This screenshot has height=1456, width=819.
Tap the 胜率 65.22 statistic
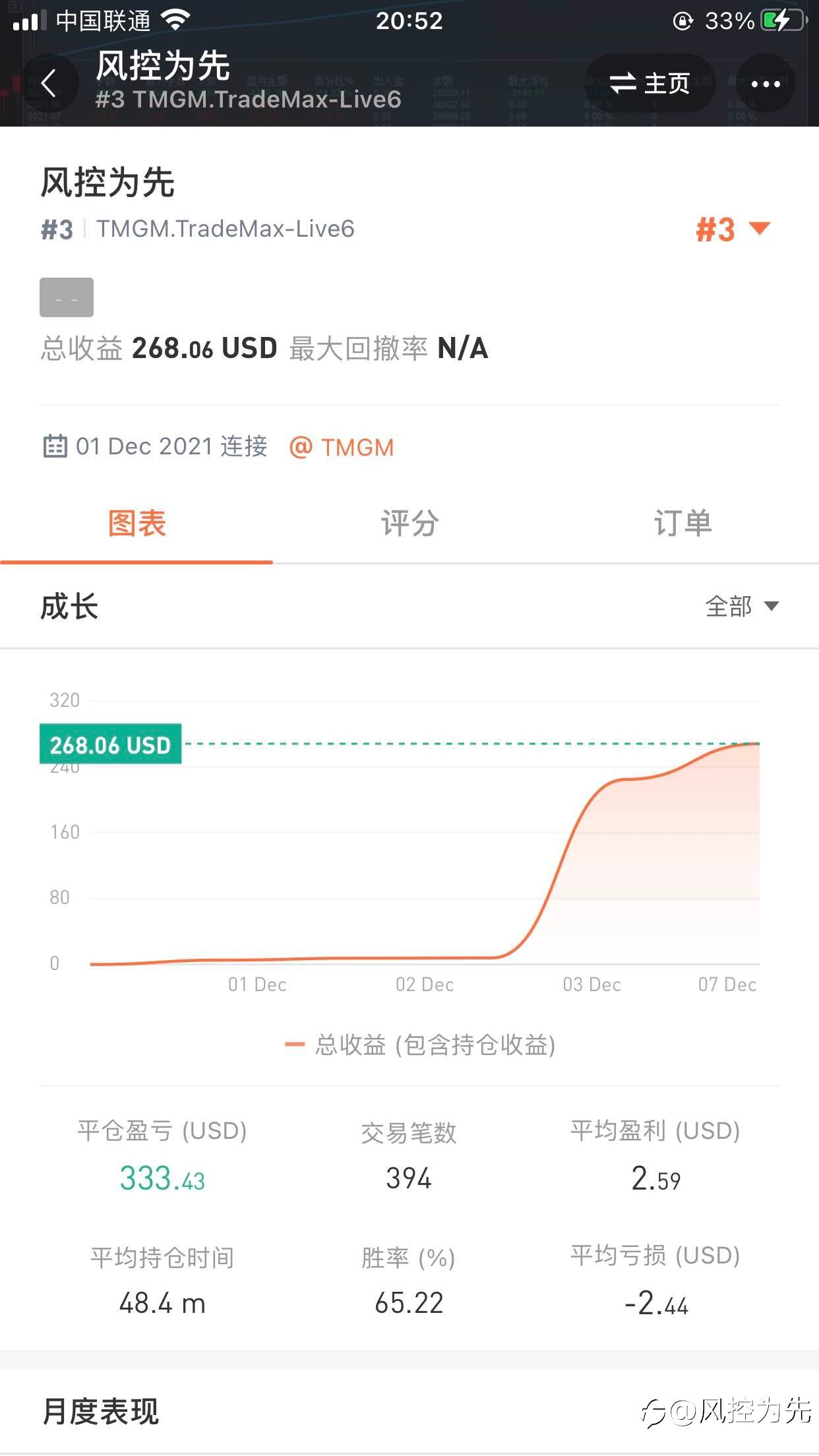pos(409,1303)
